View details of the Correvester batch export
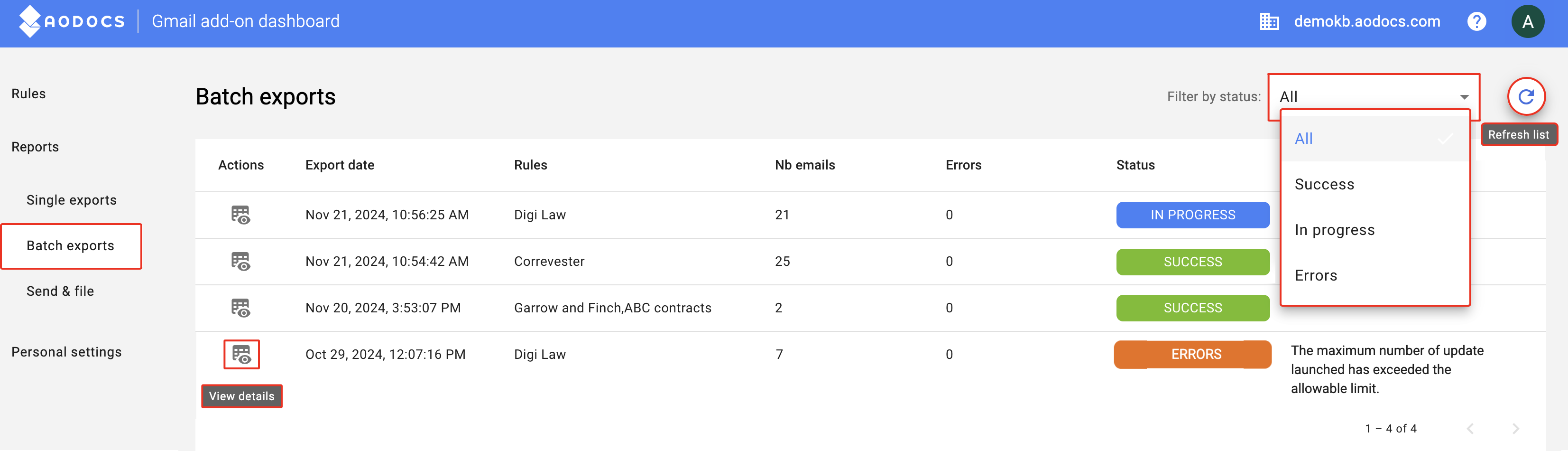The image size is (1568, 451). pos(240,261)
